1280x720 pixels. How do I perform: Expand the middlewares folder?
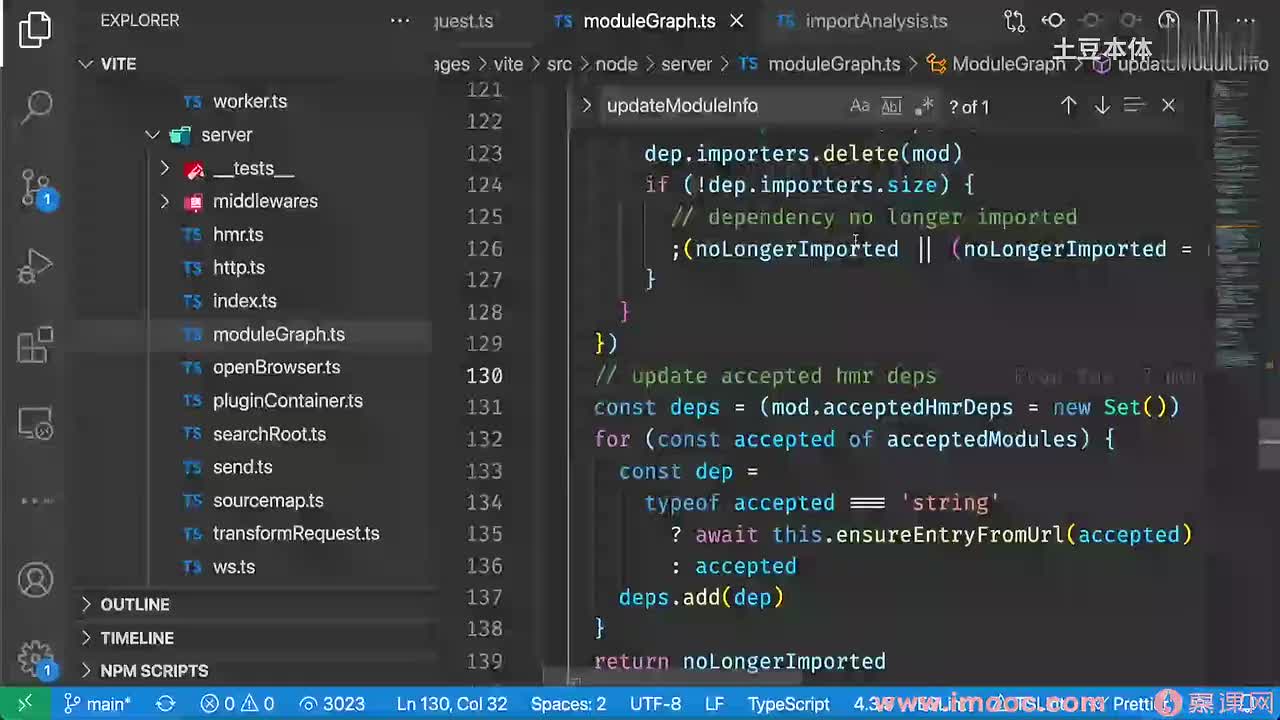pyautogui.click(x=165, y=201)
